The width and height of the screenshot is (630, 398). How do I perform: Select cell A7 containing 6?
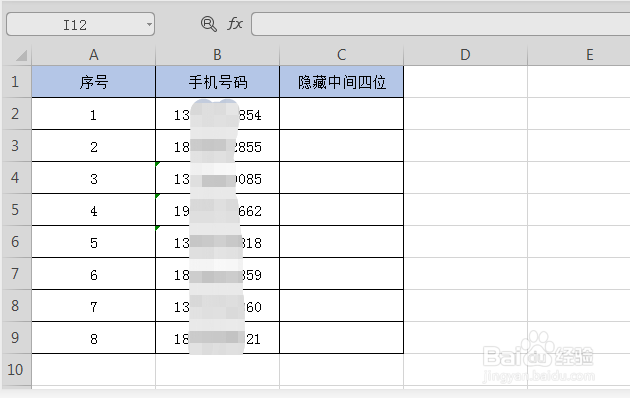94,274
